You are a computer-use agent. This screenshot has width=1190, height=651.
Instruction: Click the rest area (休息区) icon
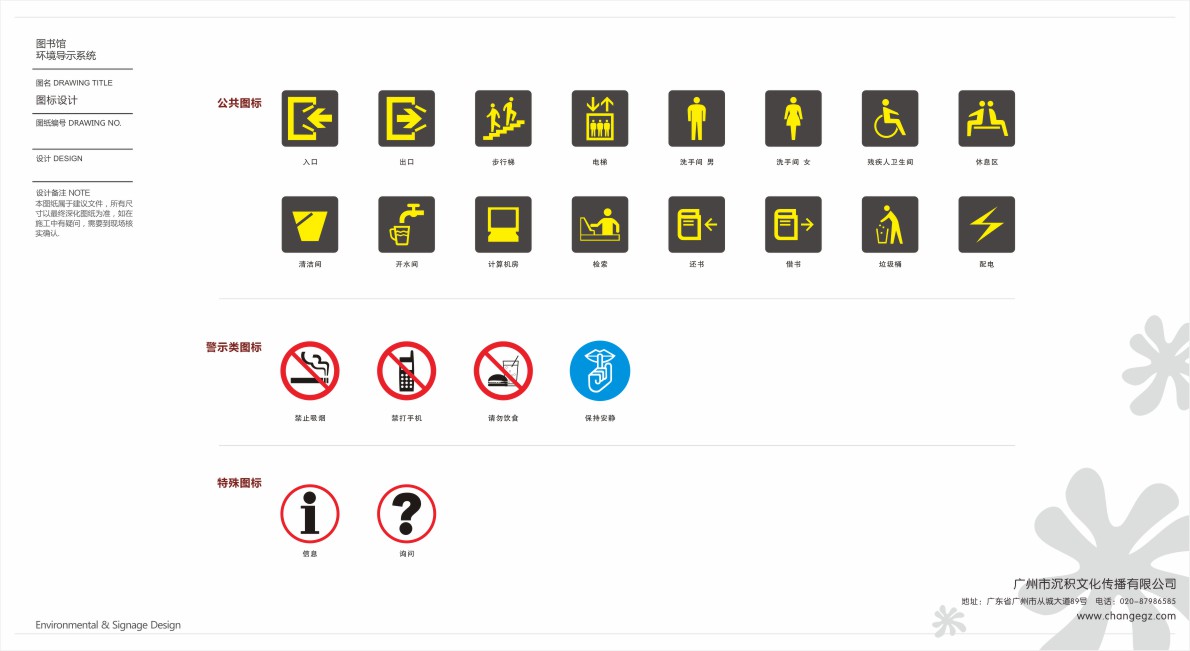pos(987,118)
